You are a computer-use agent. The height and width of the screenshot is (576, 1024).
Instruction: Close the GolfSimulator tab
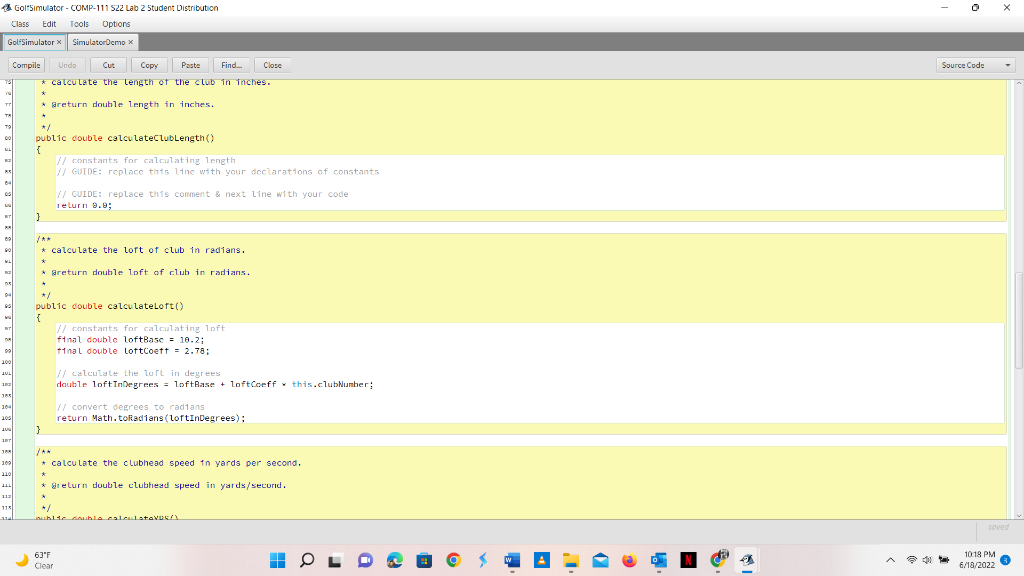[59, 42]
